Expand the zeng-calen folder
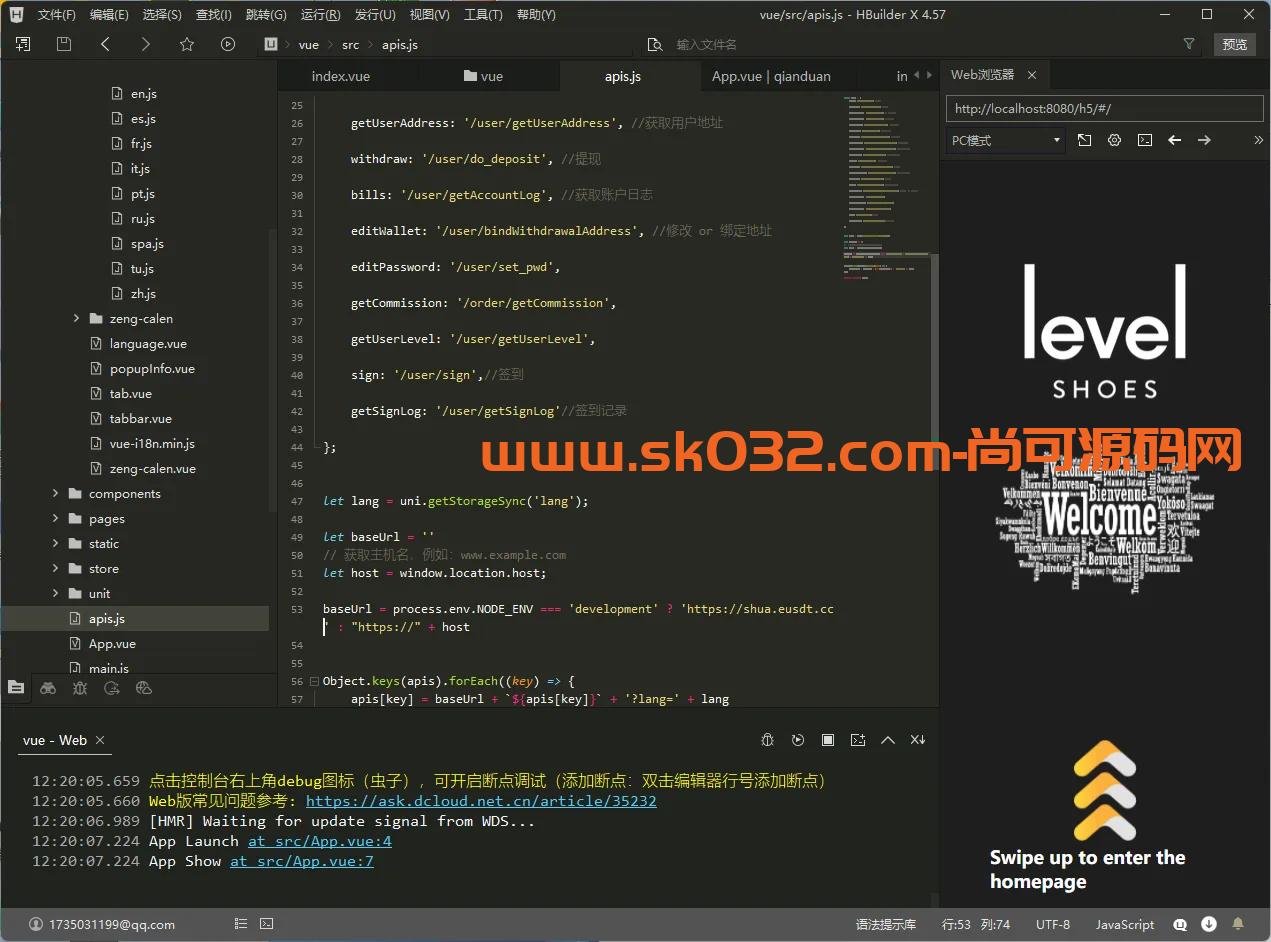Viewport: 1271px width, 942px height. [x=77, y=319]
